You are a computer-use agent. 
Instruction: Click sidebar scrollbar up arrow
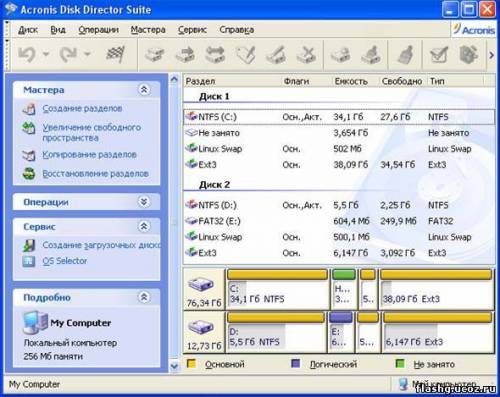[x=174, y=80]
